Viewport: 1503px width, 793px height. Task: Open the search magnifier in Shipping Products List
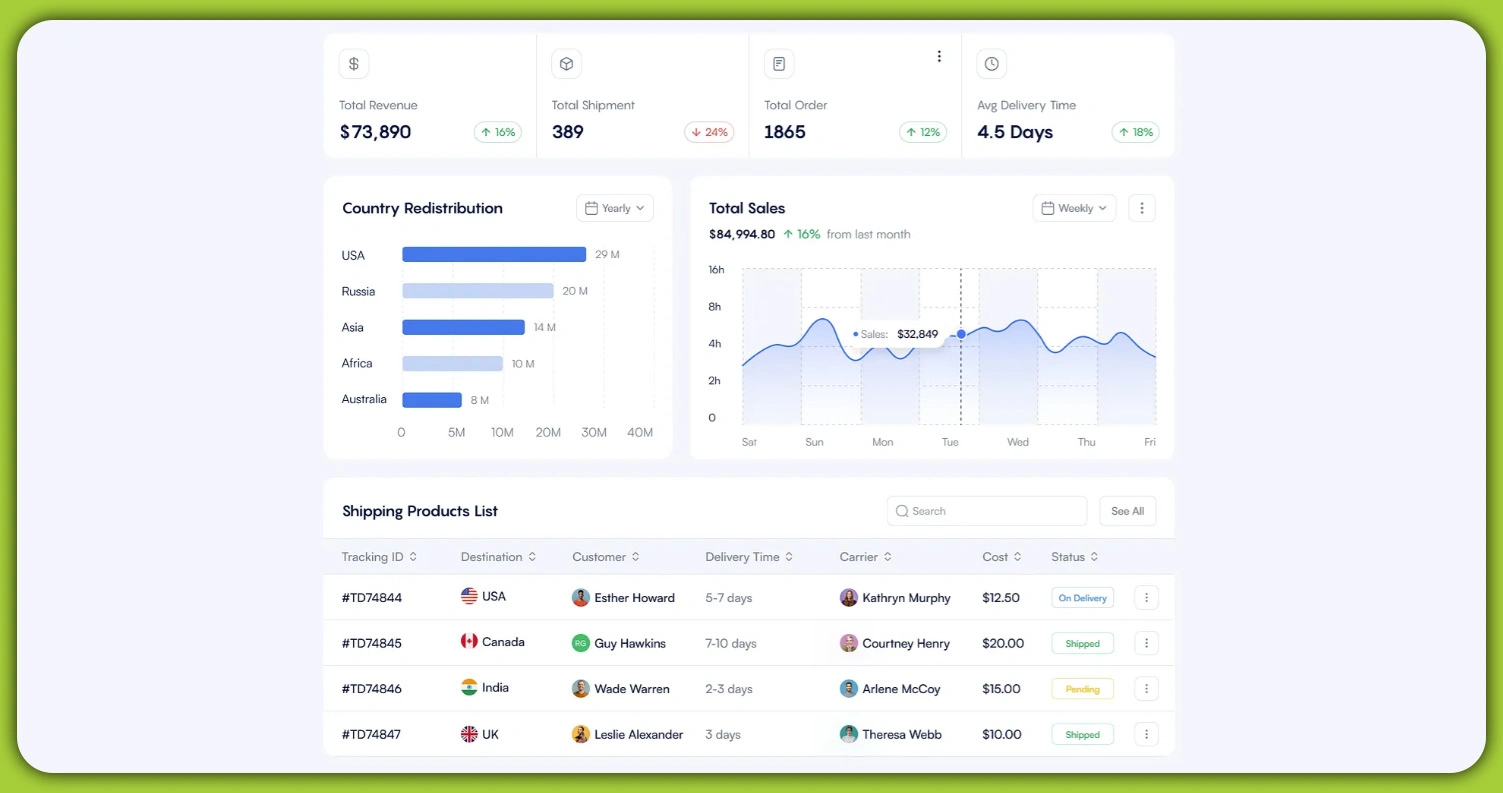tap(903, 510)
